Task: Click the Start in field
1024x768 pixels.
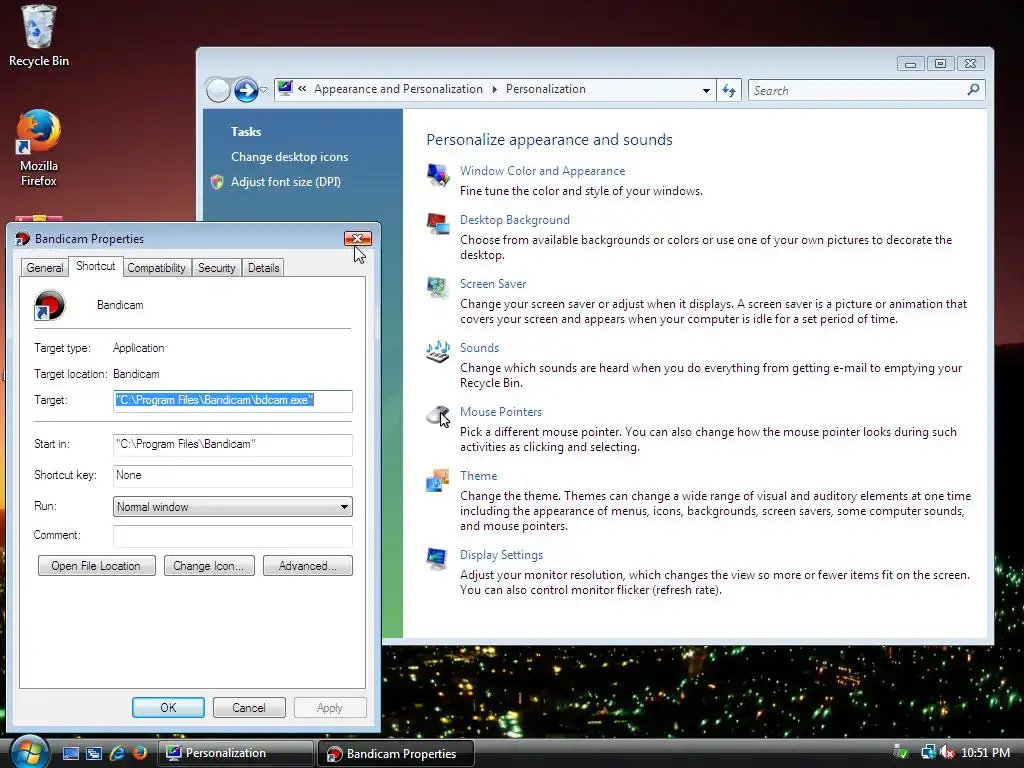Action: coord(232,445)
